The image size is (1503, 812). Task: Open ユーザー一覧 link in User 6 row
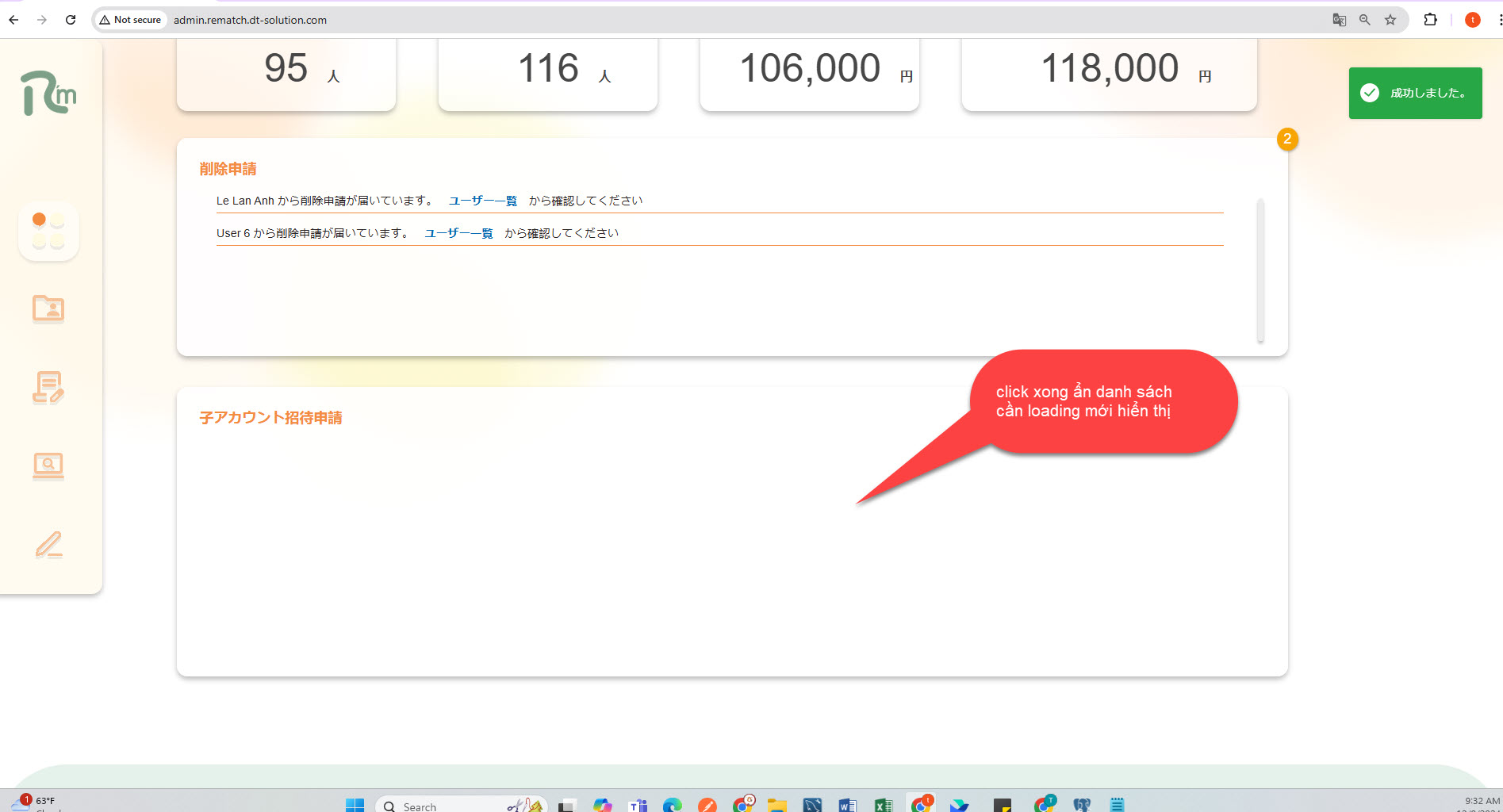458,233
